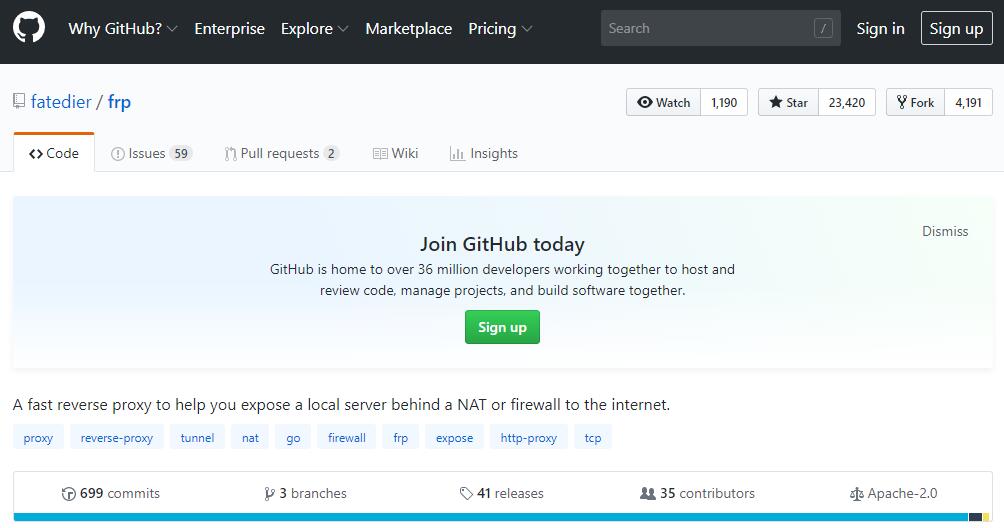Click the slash shortcut icon in search
This screenshot has width=1004, height=528.
click(823, 28)
